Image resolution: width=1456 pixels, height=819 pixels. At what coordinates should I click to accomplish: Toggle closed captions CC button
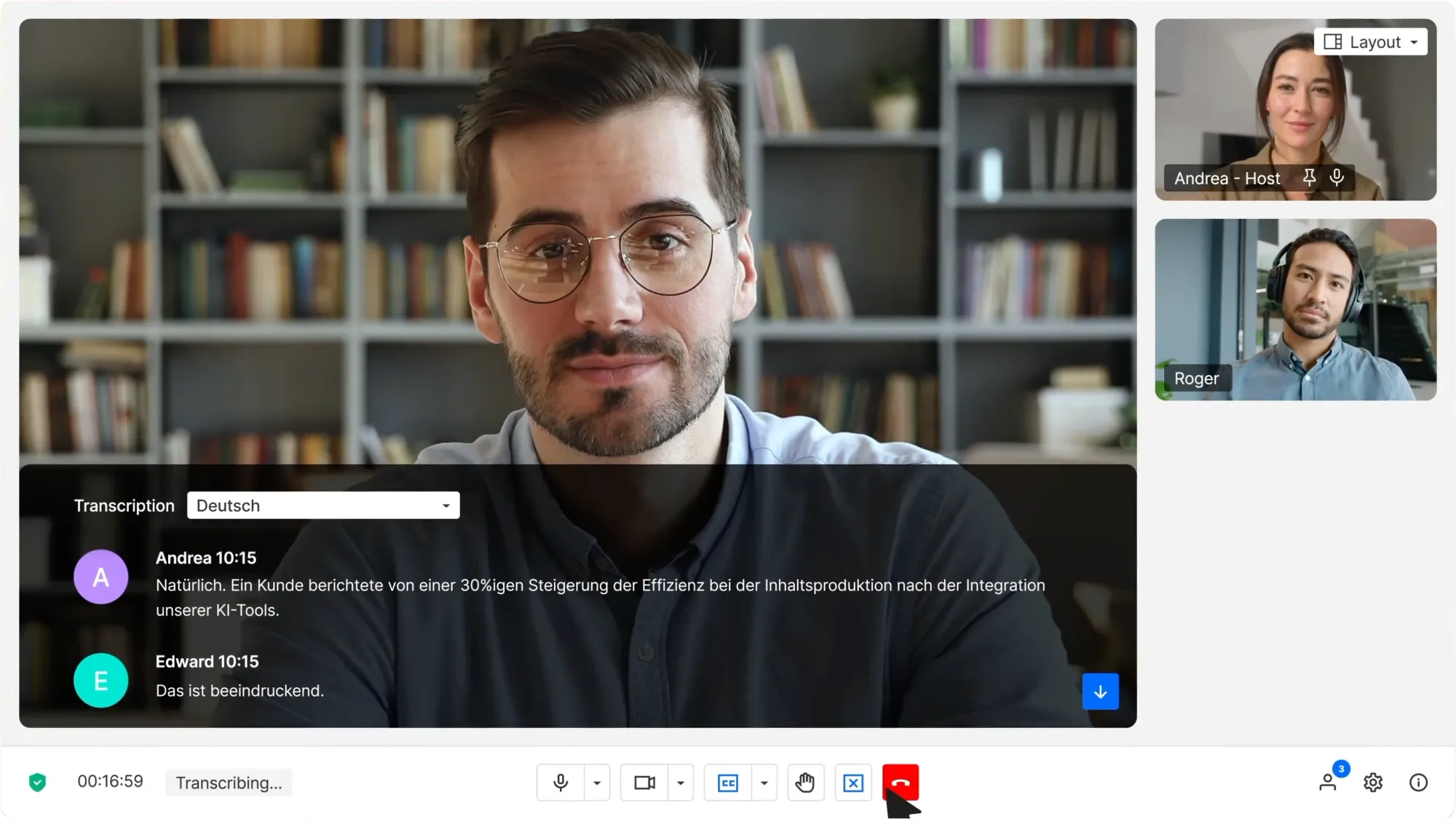point(728,783)
